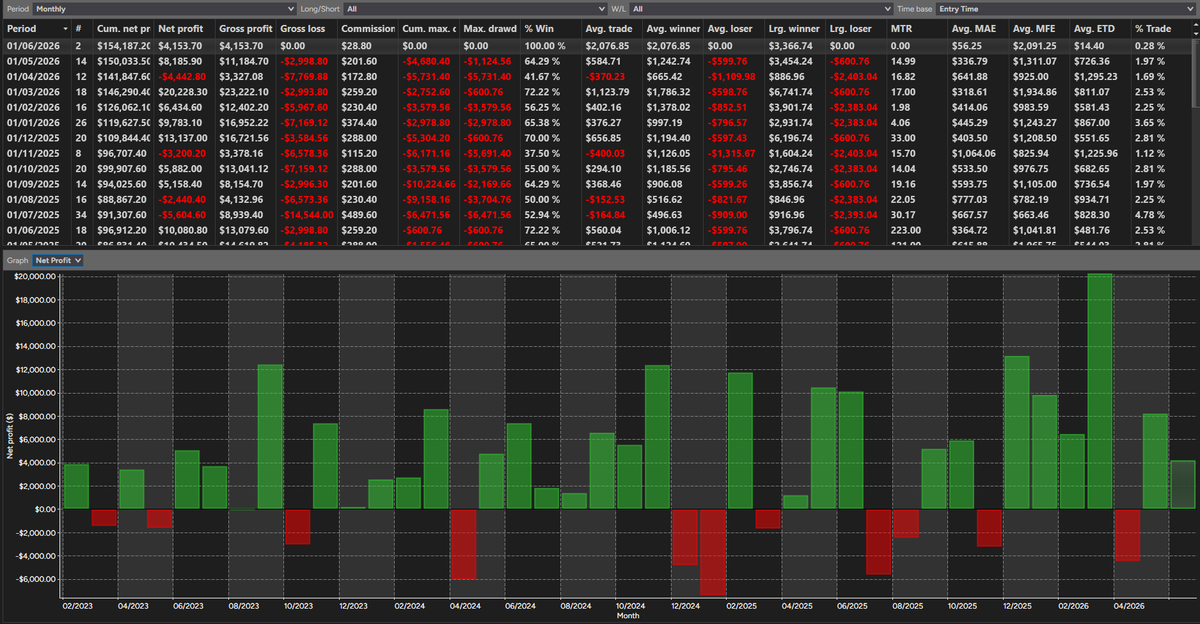Click Avg. MAE value $1,064.06
The image size is (1200, 624).
tap(974, 153)
